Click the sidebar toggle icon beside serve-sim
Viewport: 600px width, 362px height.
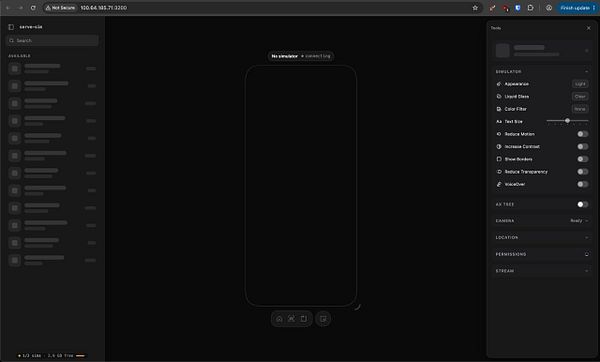[x=11, y=27]
